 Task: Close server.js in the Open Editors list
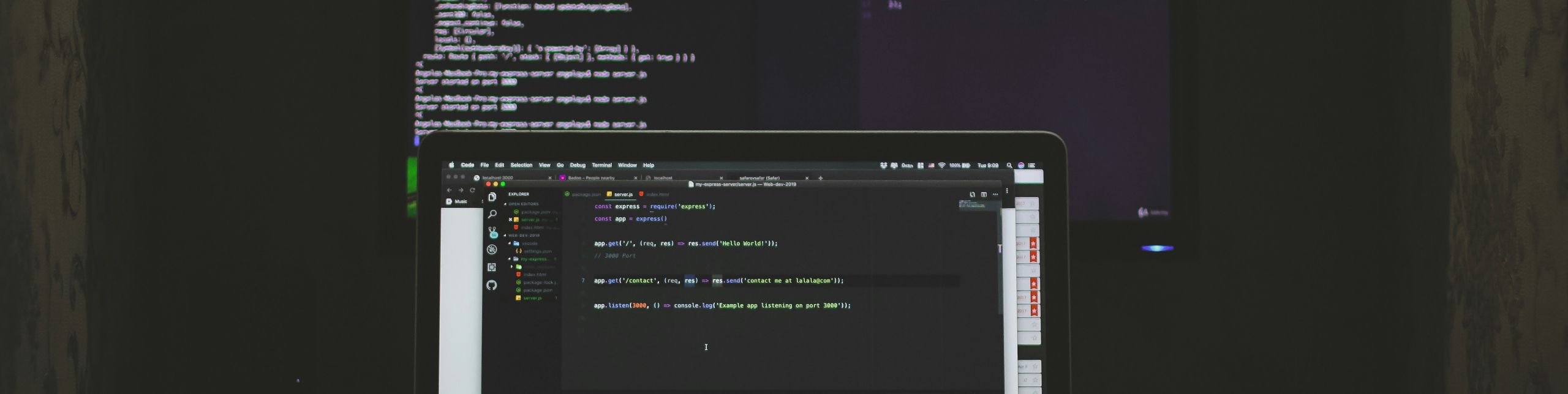tap(510, 220)
